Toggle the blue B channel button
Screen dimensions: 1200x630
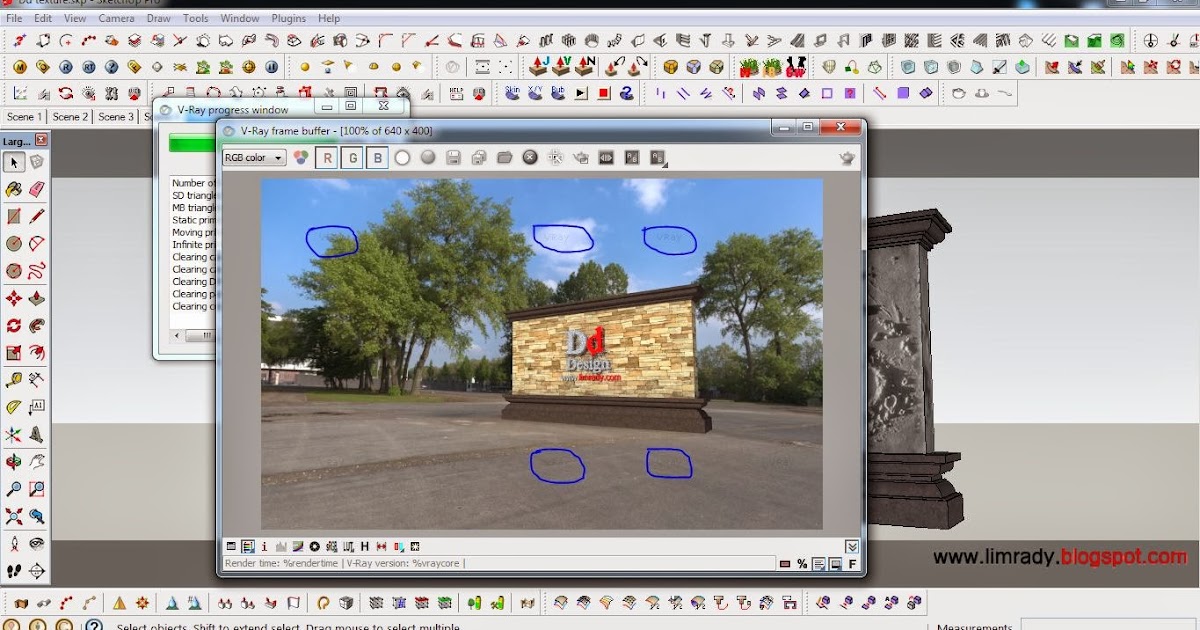pos(377,158)
